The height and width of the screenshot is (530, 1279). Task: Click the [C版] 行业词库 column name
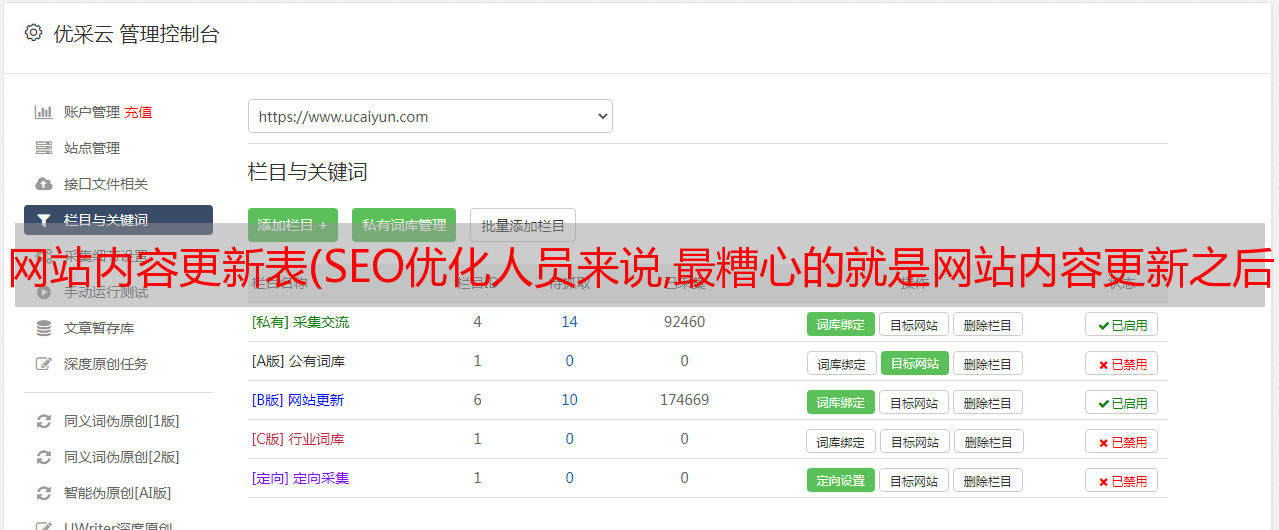coord(298,439)
